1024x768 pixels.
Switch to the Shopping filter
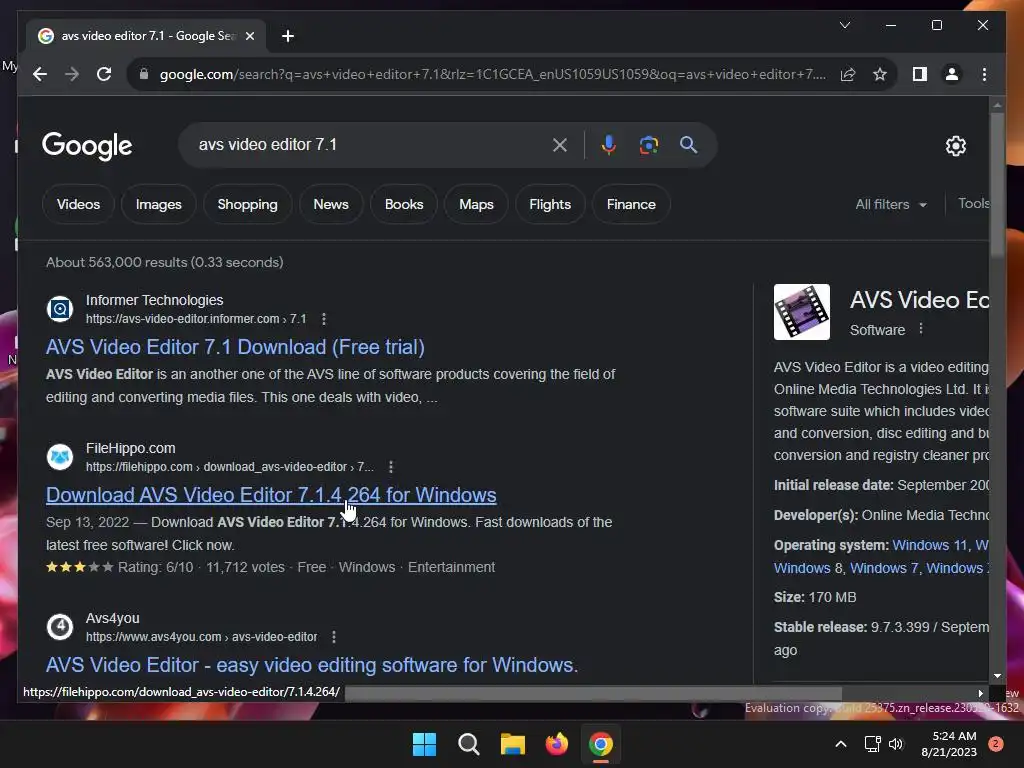coord(248,204)
